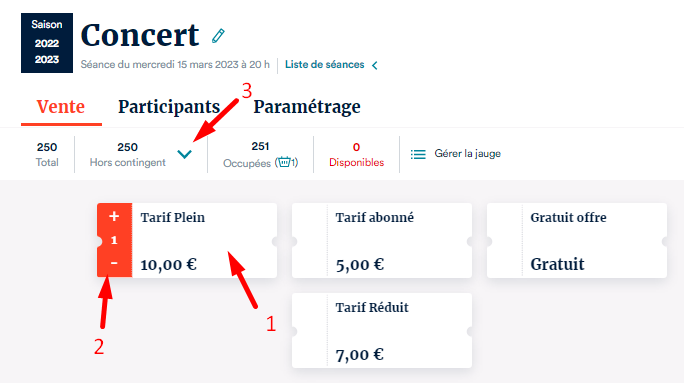
Task: Click the Tarif Plein quantity number 1
Action: click(114, 240)
